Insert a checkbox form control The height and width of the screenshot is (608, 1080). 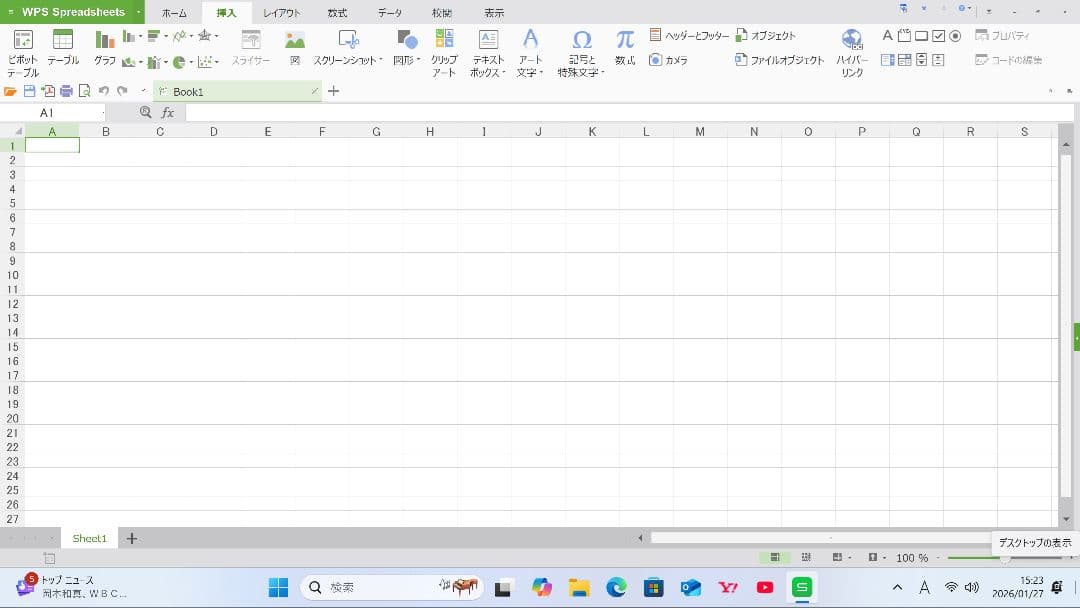coord(938,35)
